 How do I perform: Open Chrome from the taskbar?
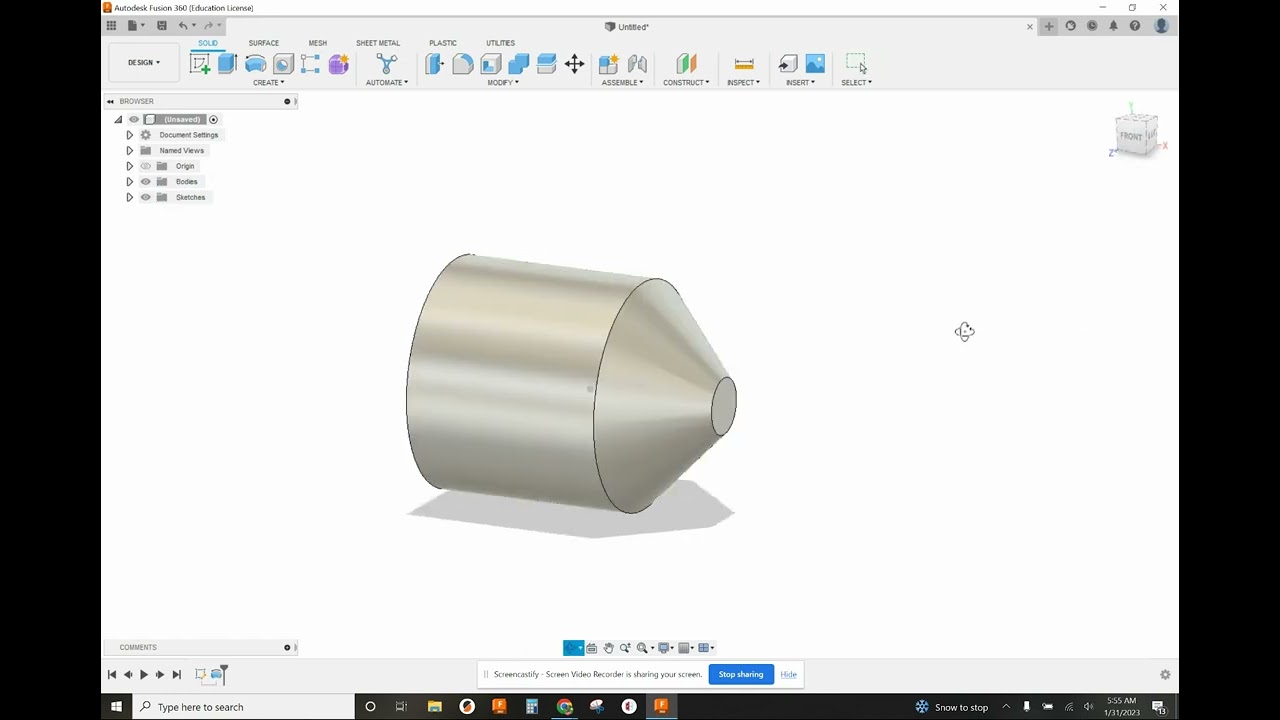click(564, 707)
